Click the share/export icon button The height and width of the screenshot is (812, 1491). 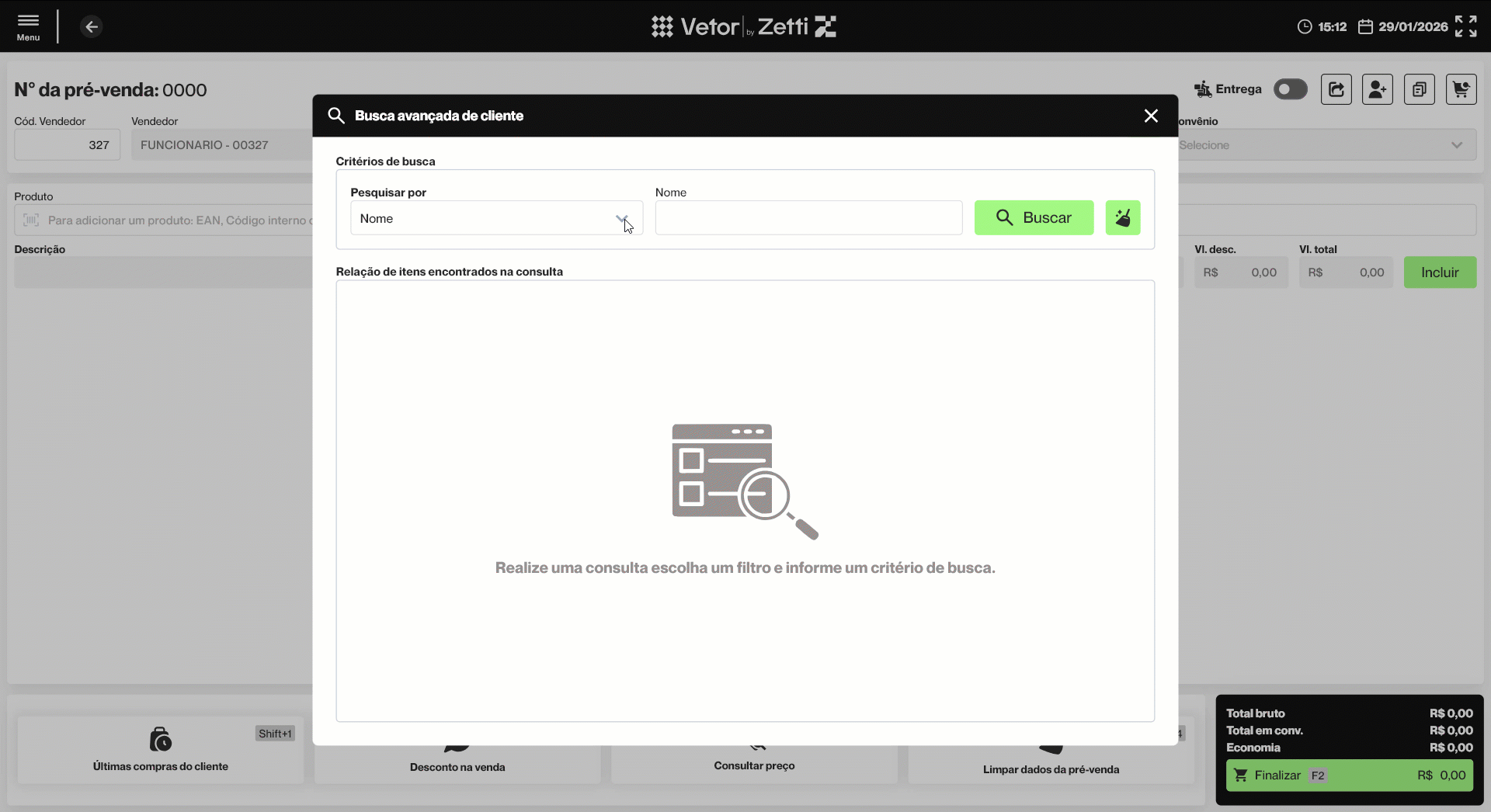tap(1336, 89)
